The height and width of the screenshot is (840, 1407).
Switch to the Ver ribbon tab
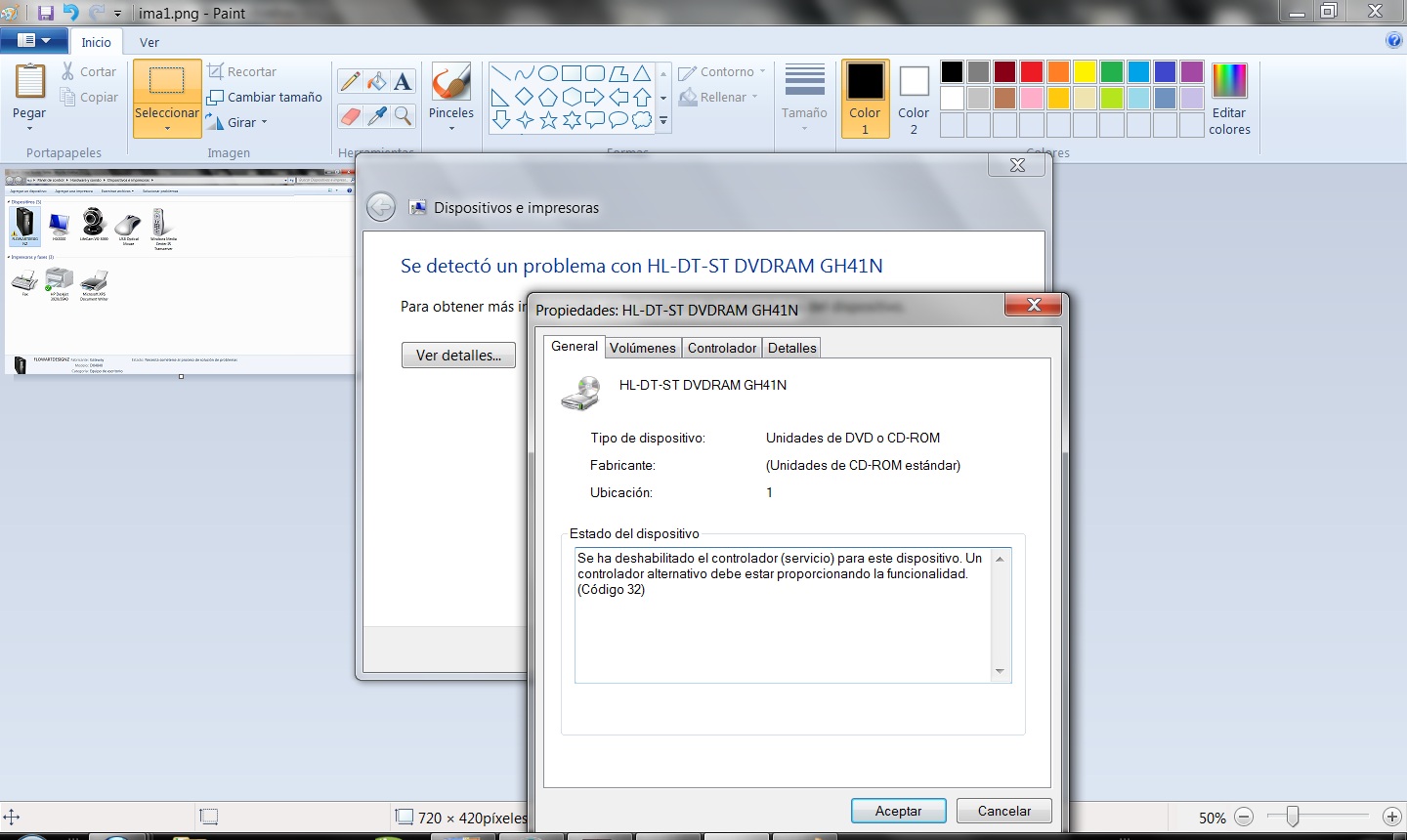(x=149, y=42)
